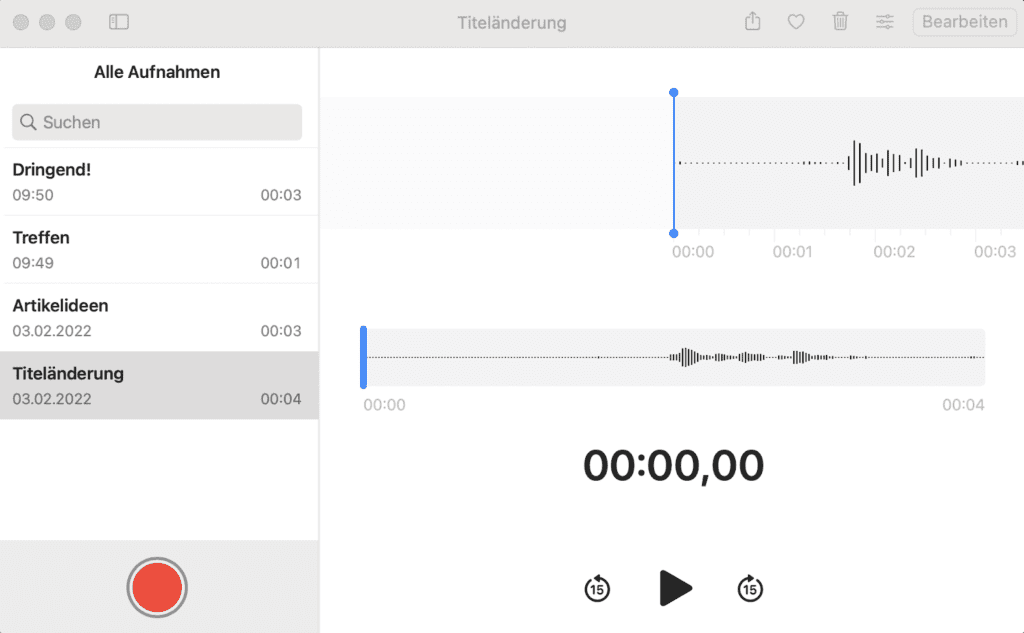Viewport: 1024px width, 633px height.
Task: Toggle the sidebar visibility
Action: [119, 22]
